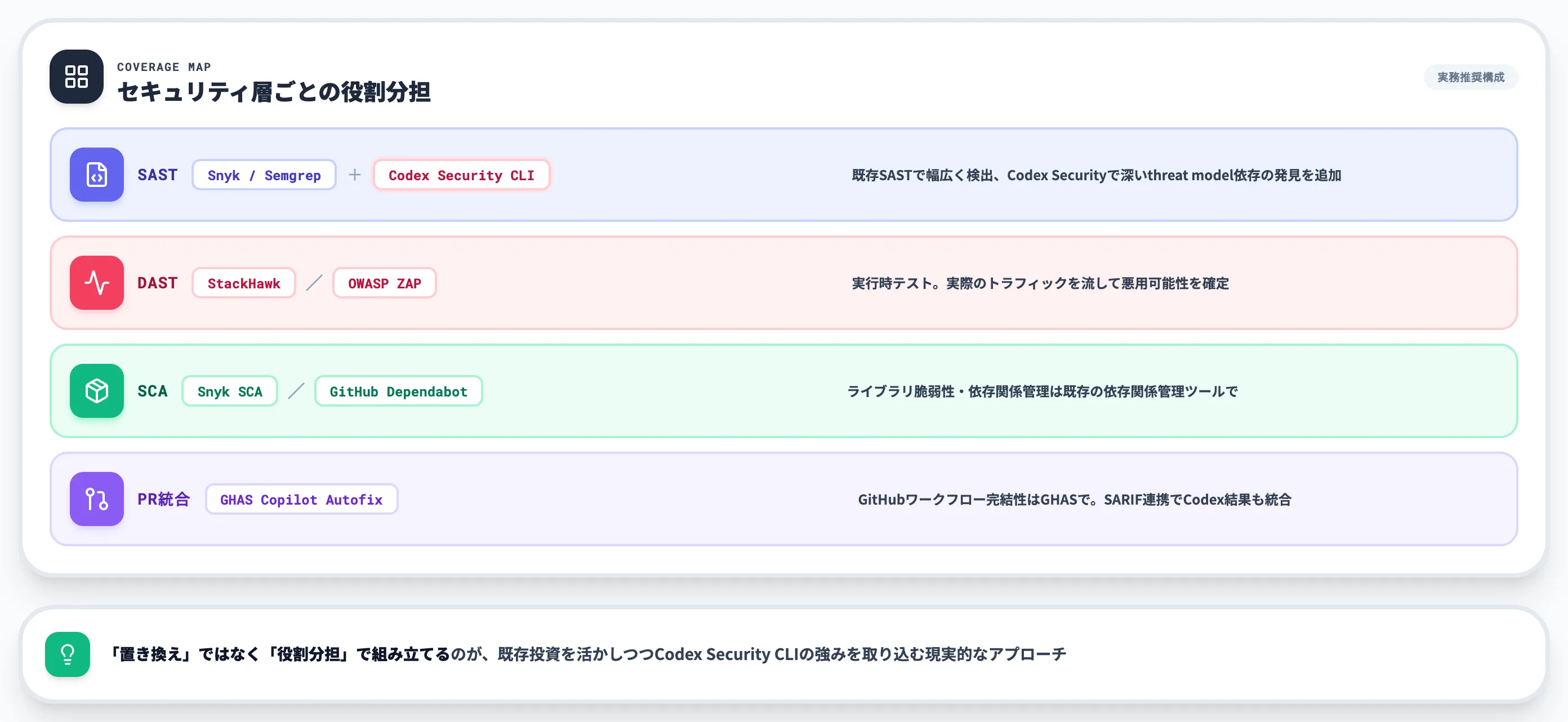This screenshot has height=722, width=1568.
Task: Click the PR統合 layer label
Action: (164, 500)
